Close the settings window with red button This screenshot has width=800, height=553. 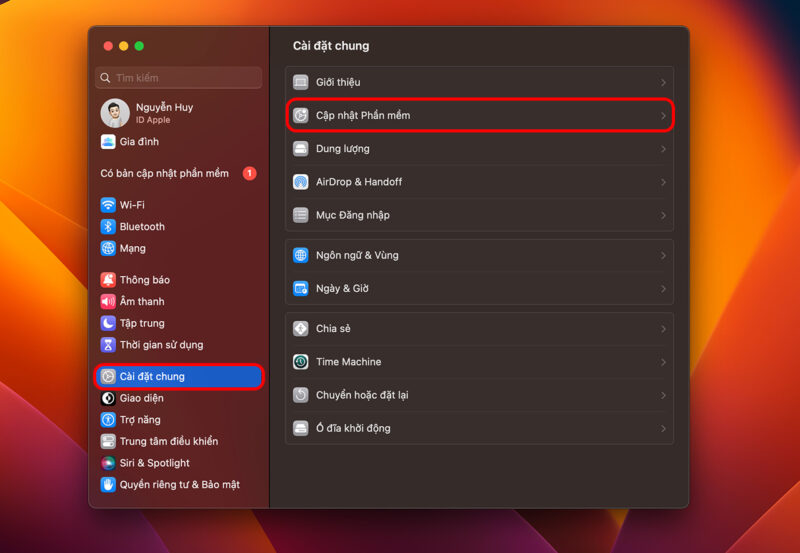108,46
